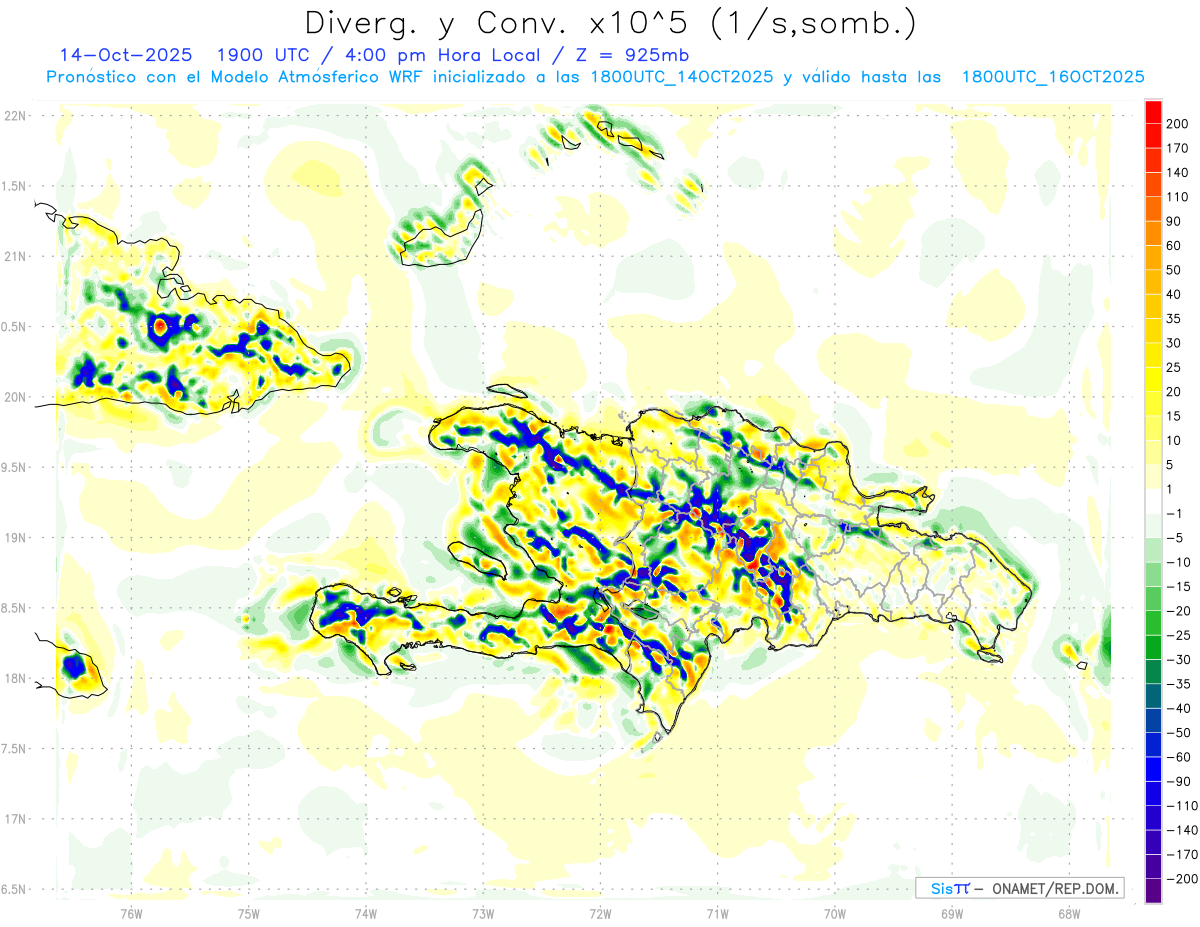
Task: Click the positive '60' colorbar value
Action: 1174,246
